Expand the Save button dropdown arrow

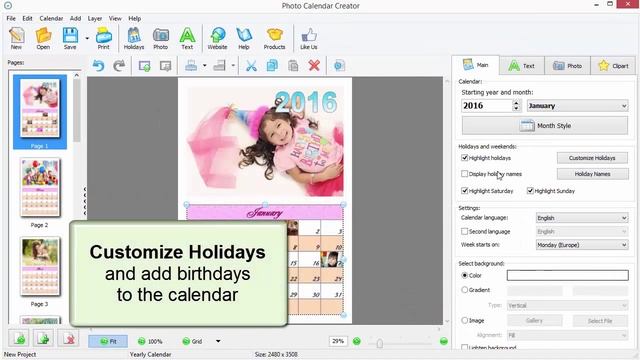click(87, 38)
